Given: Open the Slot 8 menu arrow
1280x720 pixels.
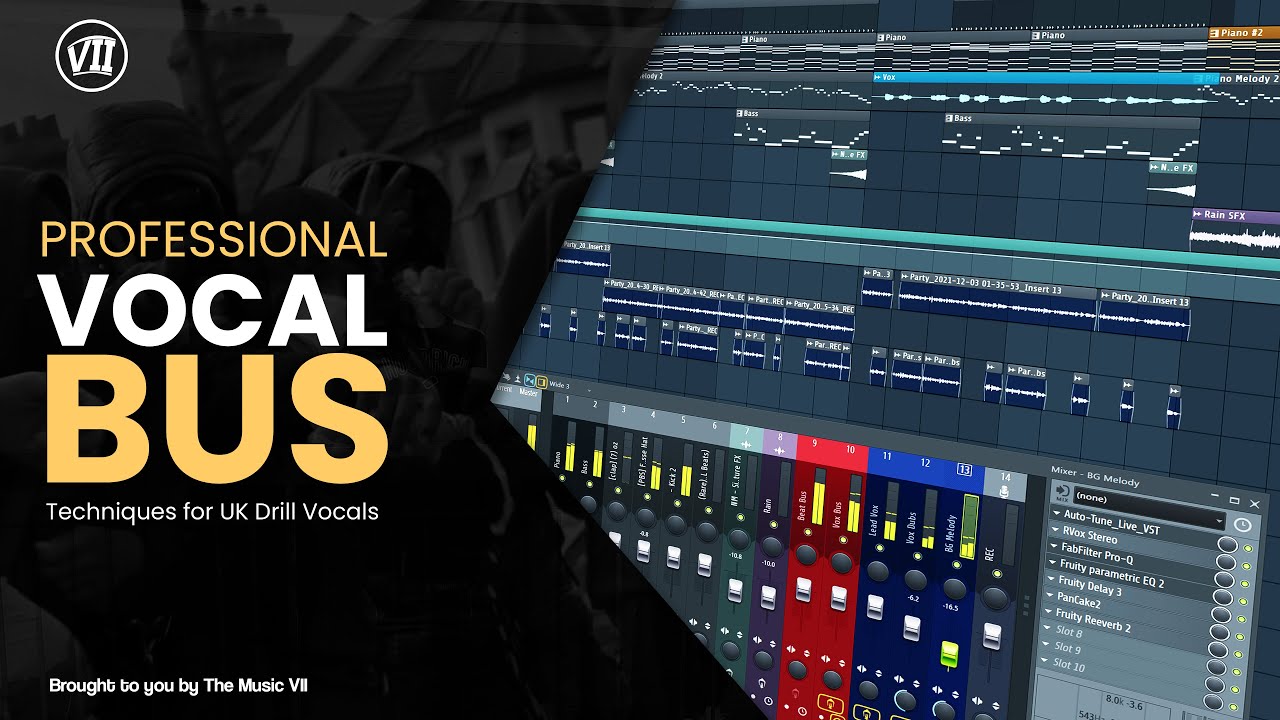Looking at the screenshot, I should coord(1046,627).
